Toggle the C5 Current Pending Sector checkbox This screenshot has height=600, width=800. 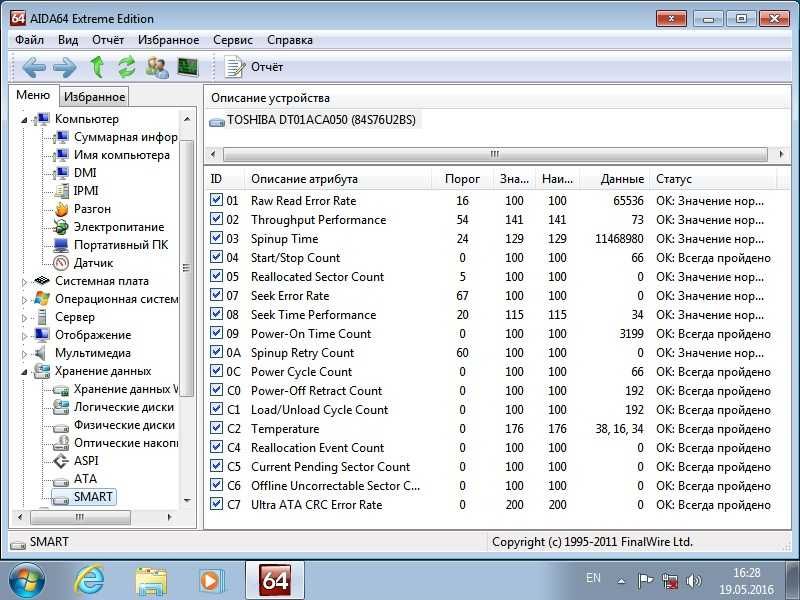click(216, 466)
